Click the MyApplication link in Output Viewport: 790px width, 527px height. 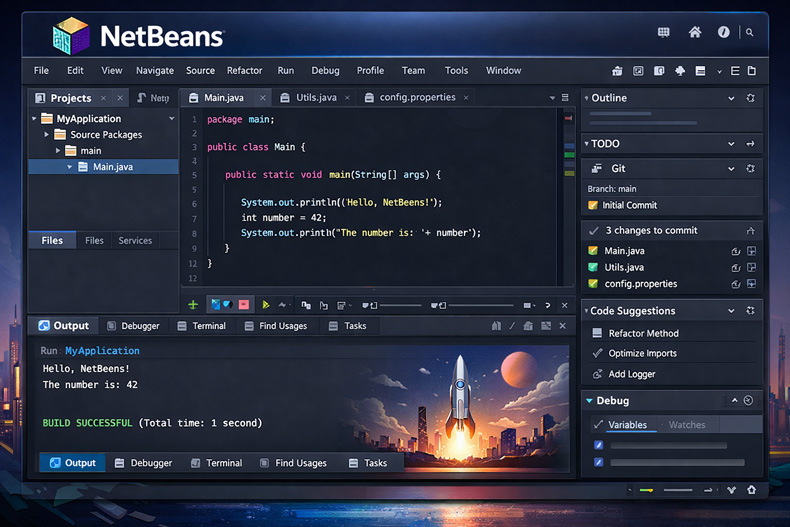tap(102, 351)
